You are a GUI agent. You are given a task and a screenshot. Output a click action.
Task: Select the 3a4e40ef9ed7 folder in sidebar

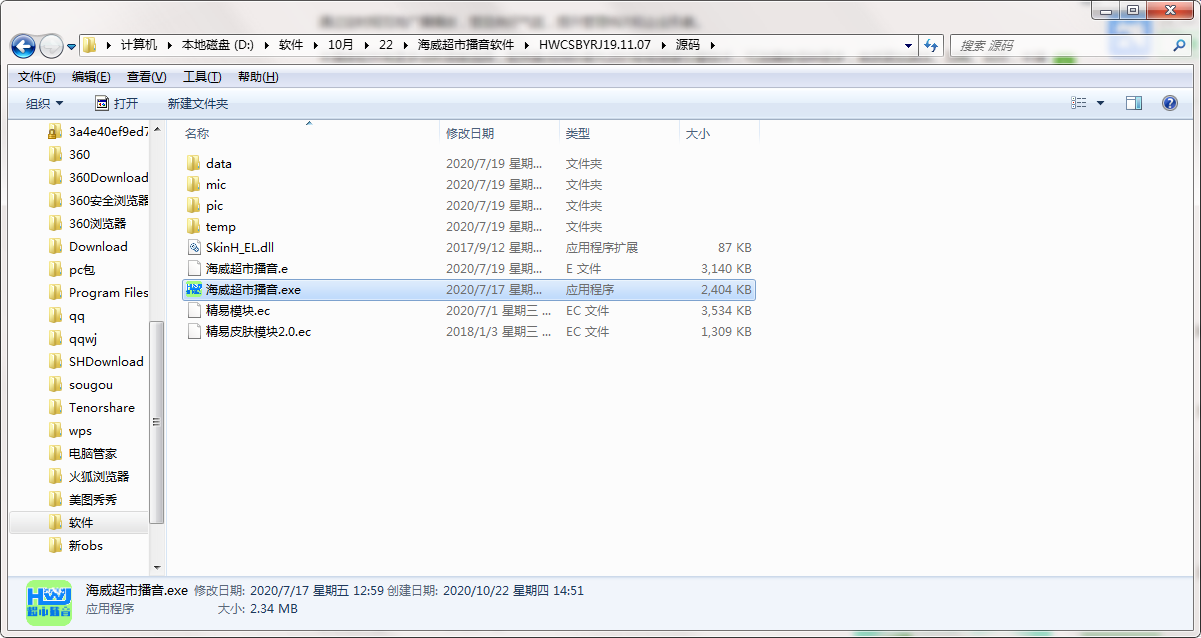98,131
